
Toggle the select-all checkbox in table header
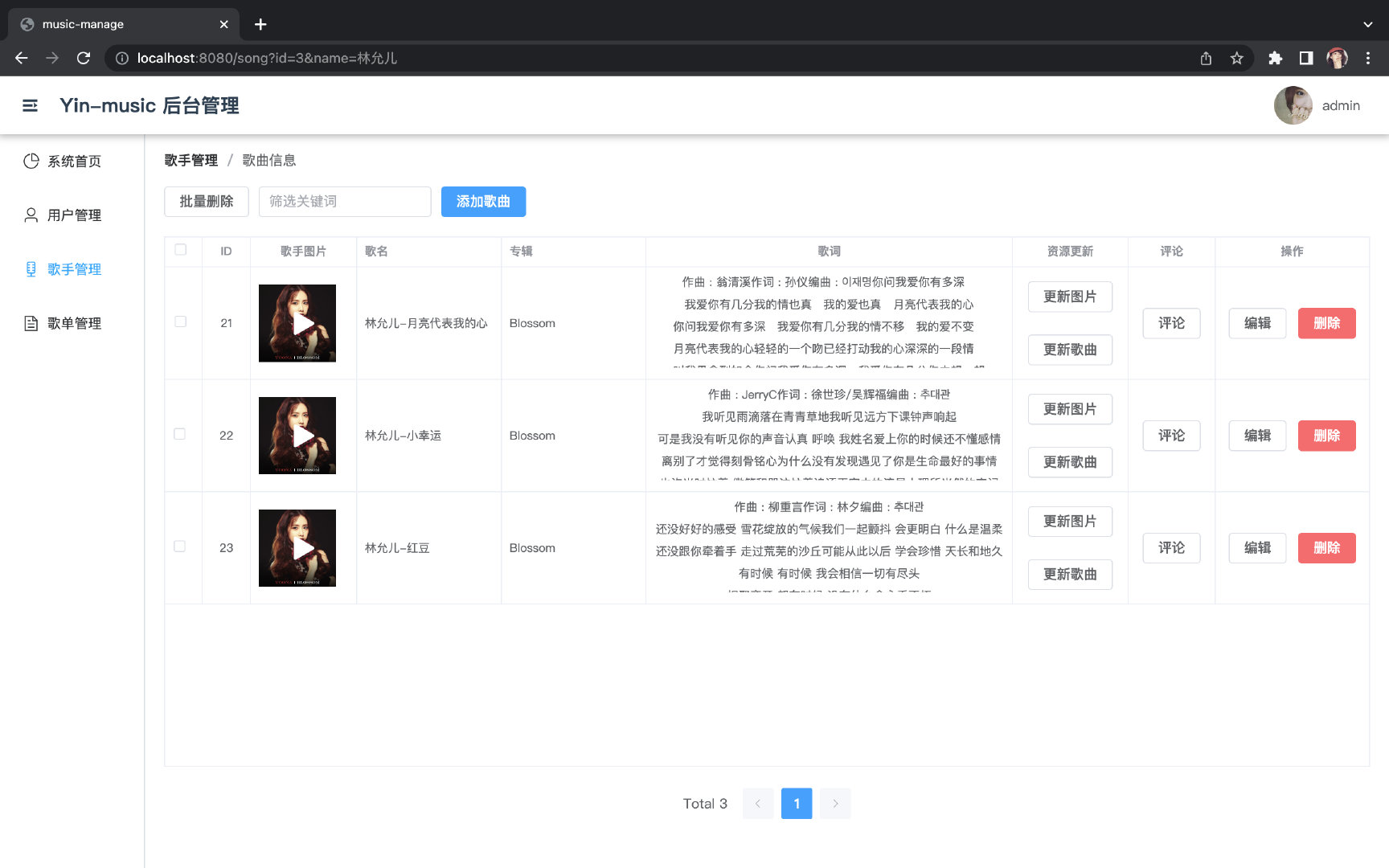(181, 250)
